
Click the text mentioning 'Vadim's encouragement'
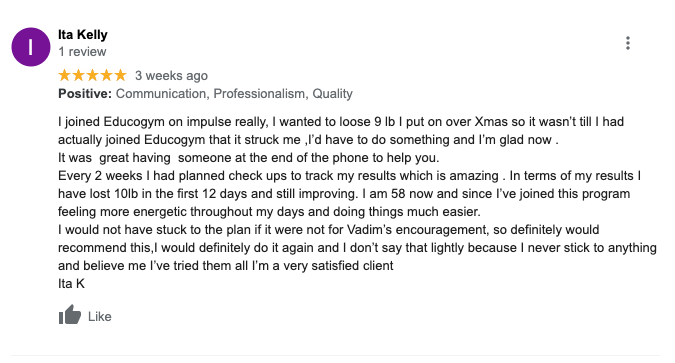328,230
